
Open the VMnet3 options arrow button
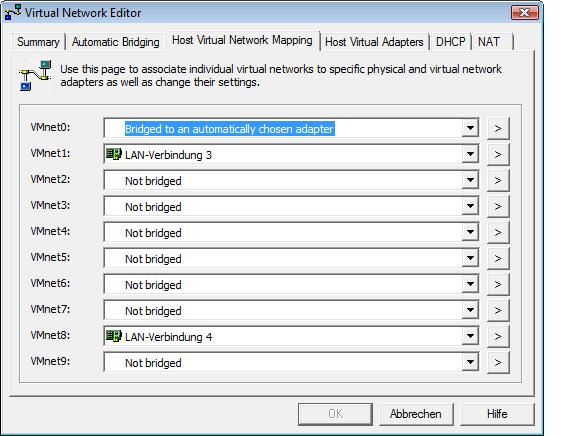[498, 206]
